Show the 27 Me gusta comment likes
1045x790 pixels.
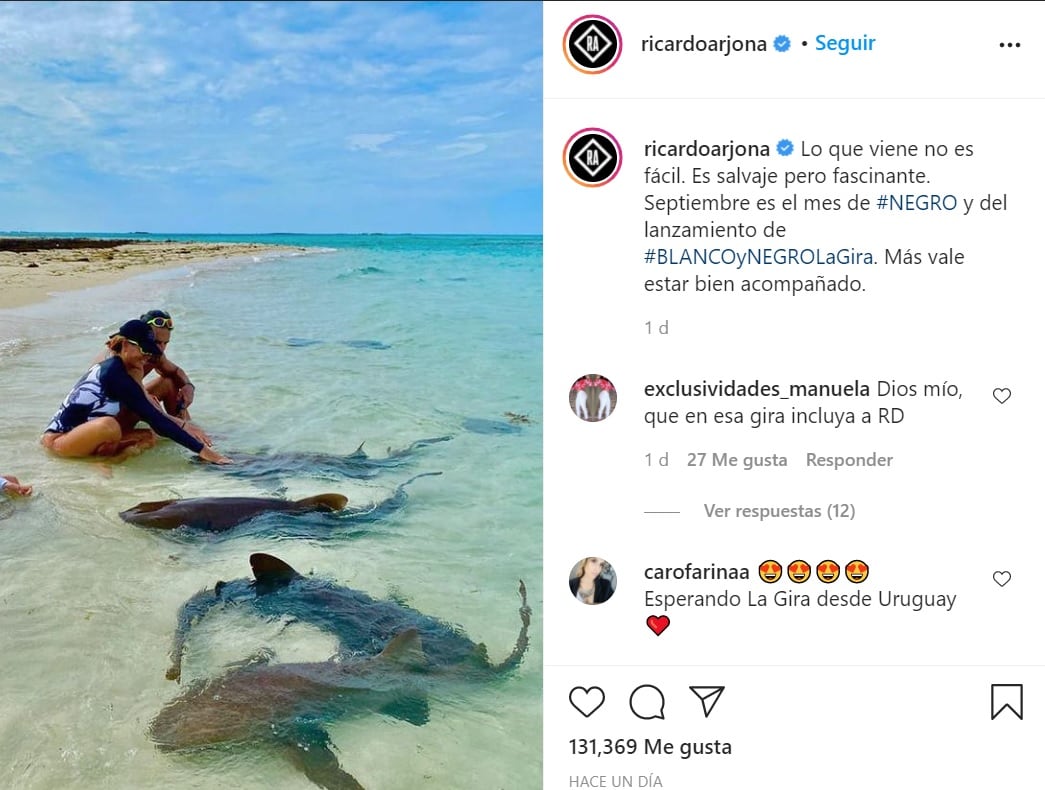(736, 460)
